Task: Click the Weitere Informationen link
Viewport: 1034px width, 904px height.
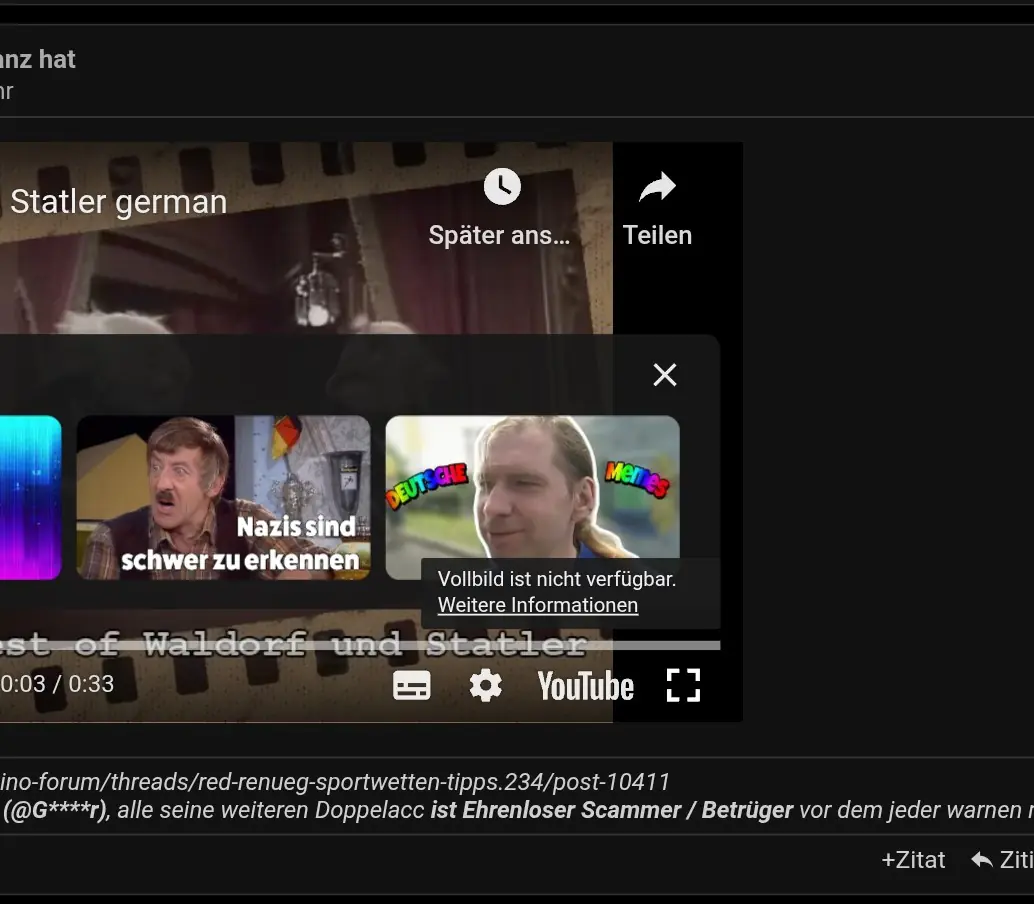Action: [537, 605]
